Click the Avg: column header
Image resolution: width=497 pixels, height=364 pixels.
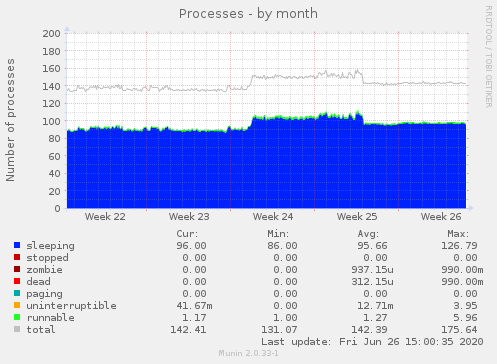(x=368, y=234)
